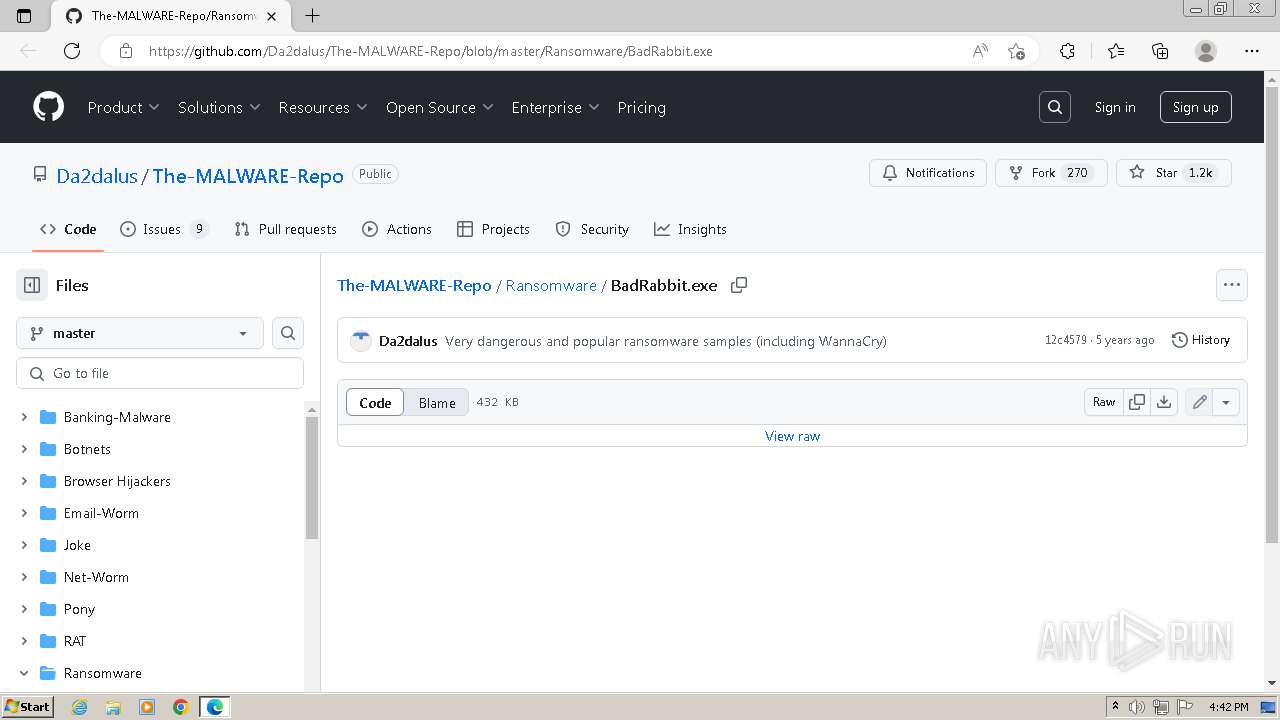The image size is (1280, 720).
Task: Open the edit options dropdown arrow
Action: point(1226,402)
